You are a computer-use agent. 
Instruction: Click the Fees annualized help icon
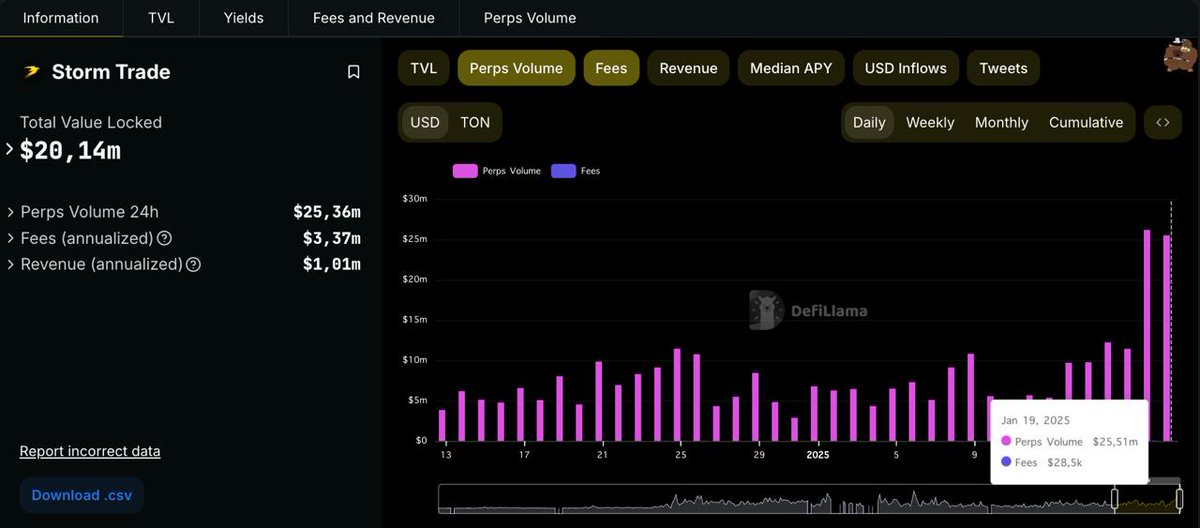click(x=165, y=238)
